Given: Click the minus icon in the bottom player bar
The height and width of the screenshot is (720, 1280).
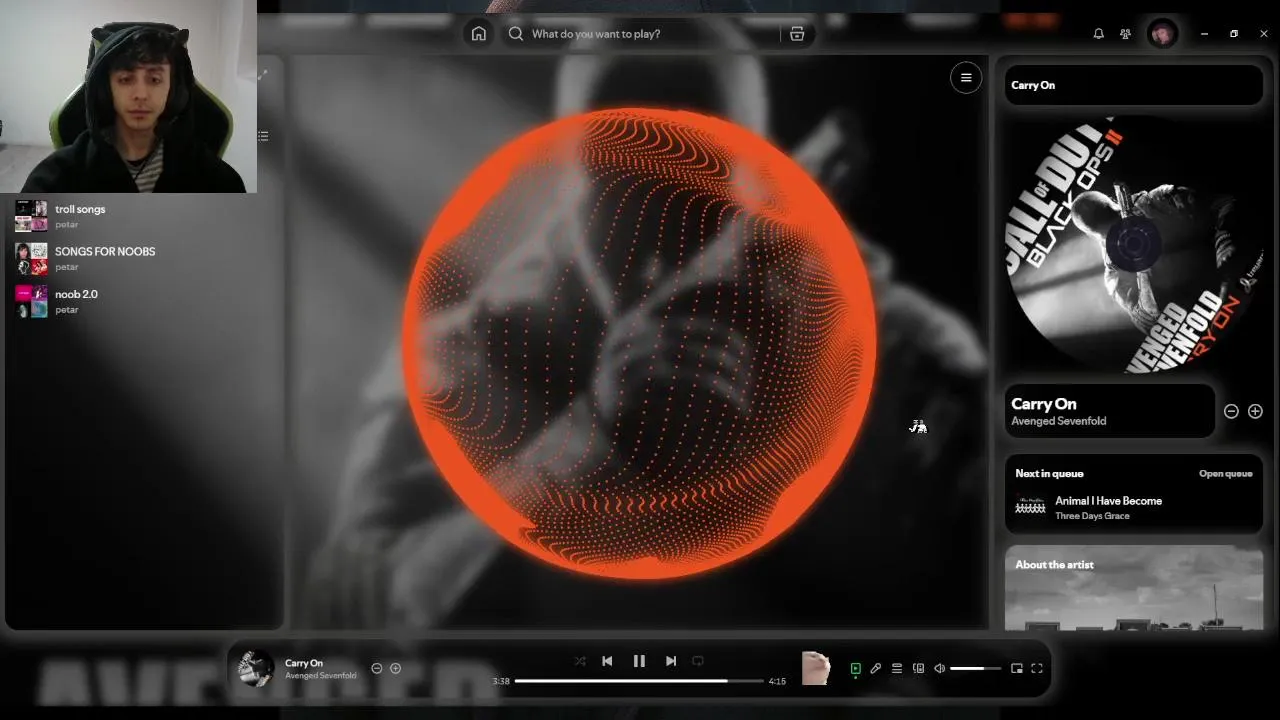Looking at the screenshot, I should click(x=377, y=668).
